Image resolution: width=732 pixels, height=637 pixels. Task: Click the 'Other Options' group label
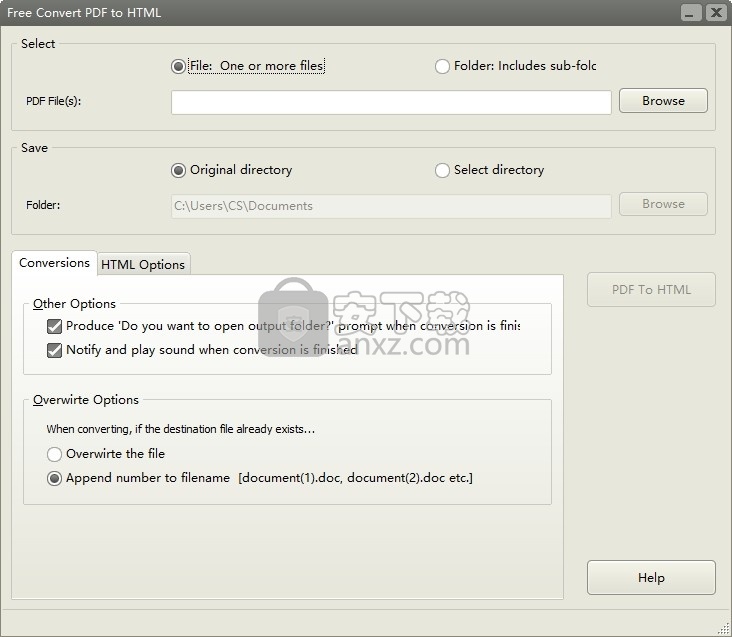pos(74,304)
